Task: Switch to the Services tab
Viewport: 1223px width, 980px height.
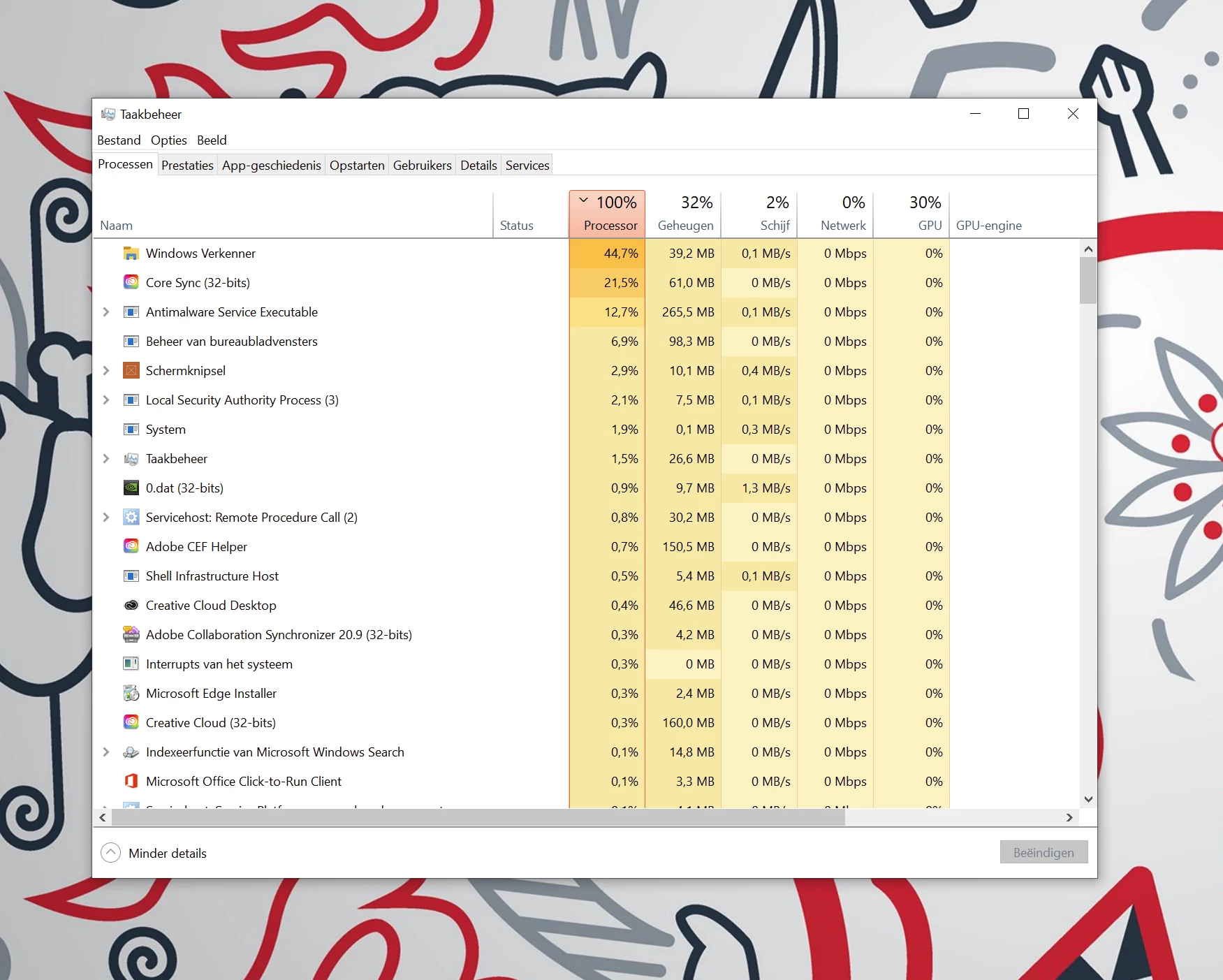Action: pos(527,166)
